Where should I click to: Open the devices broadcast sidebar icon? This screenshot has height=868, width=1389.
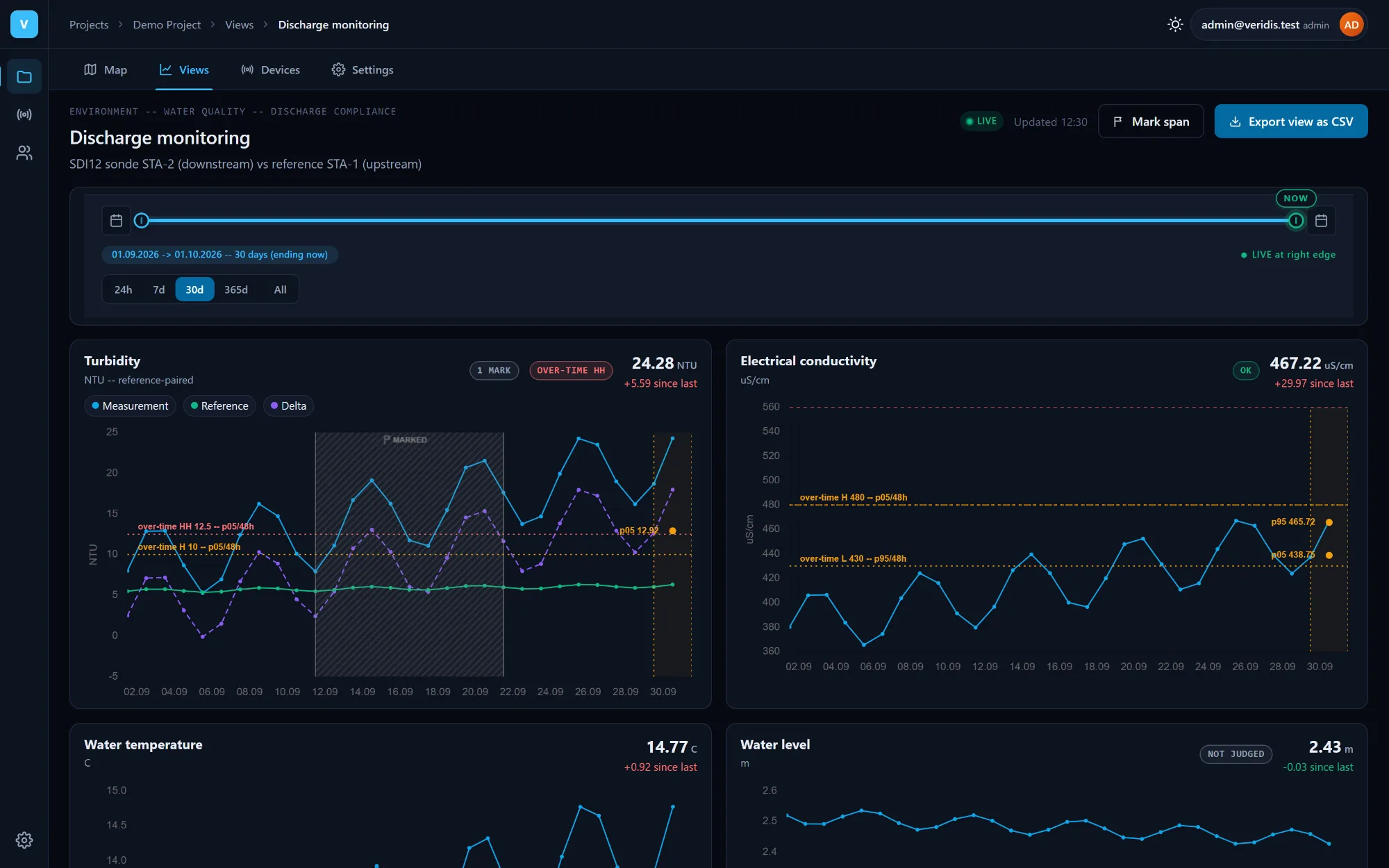pyautogui.click(x=24, y=115)
